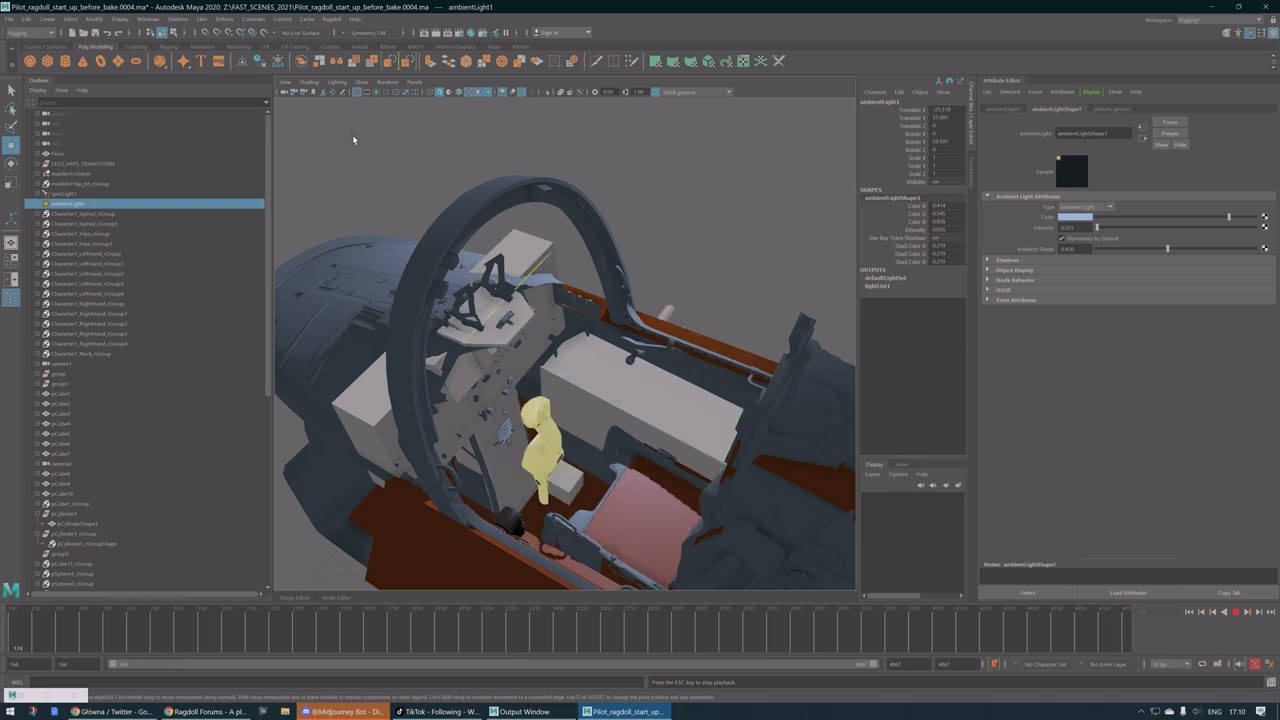The image size is (1280, 720).
Task: Switch to the Poly Modeling shelf tab
Action: tap(96, 47)
